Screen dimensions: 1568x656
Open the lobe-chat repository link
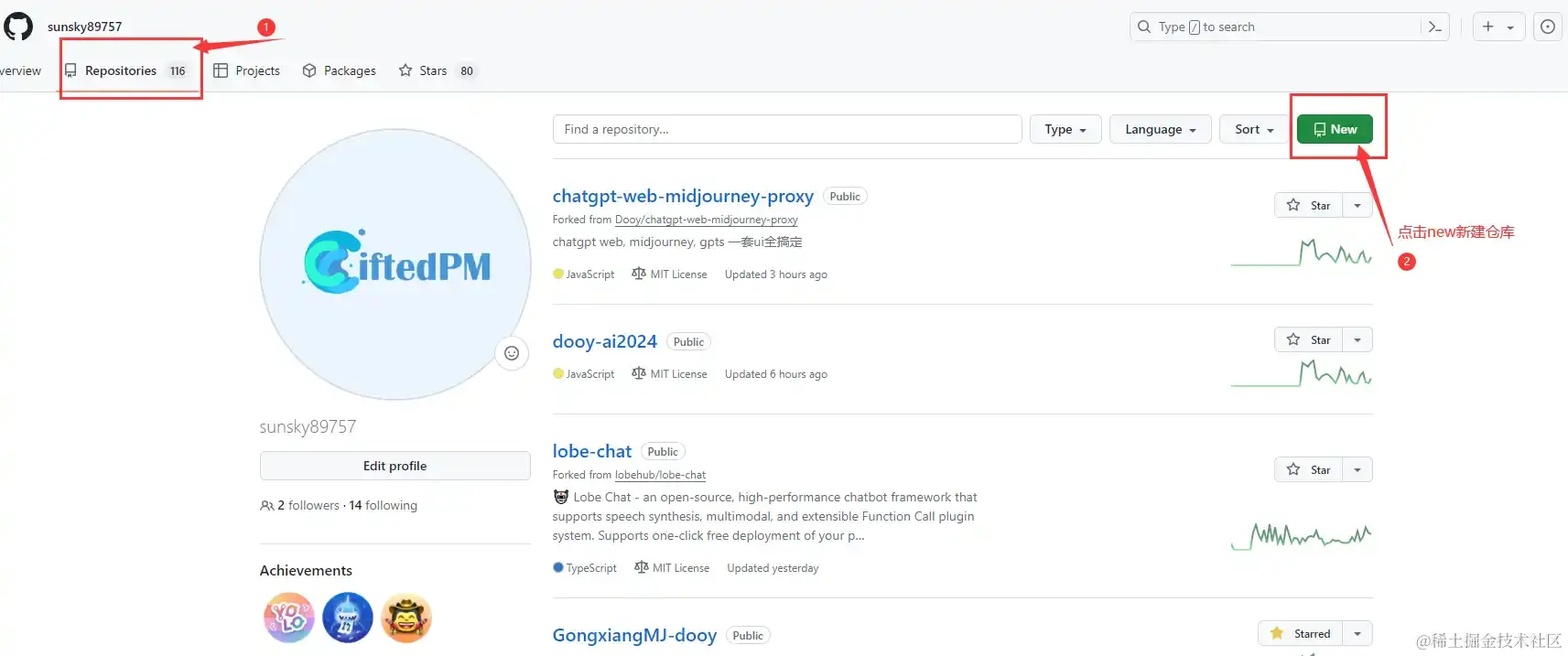(592, 451)
